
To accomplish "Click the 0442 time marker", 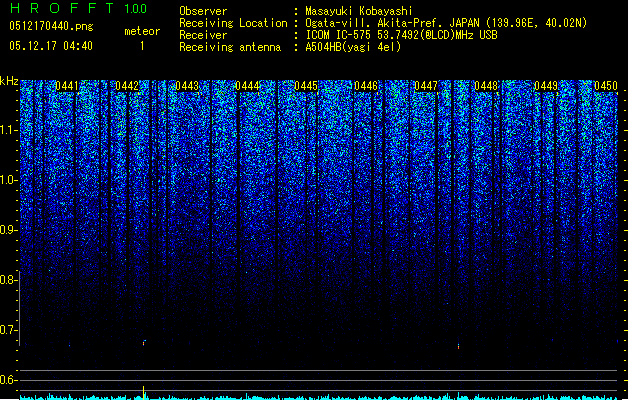I will coord(127,86).
